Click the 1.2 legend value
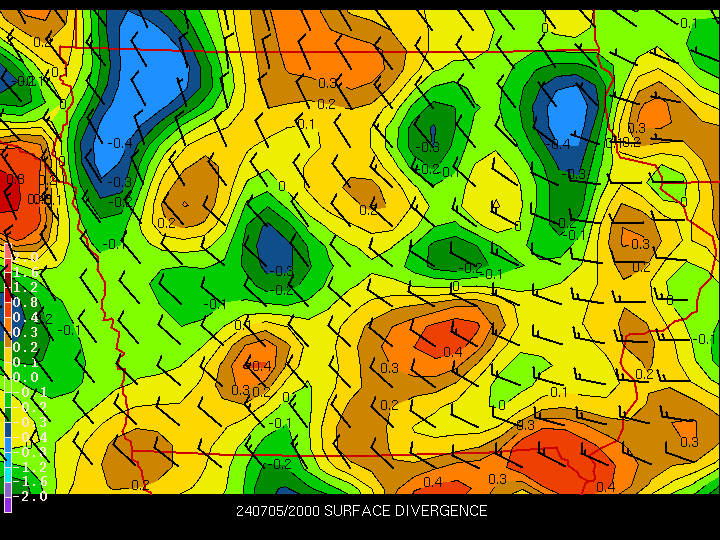The width and height of the screenshot is (720, 540). pos(28,287)
